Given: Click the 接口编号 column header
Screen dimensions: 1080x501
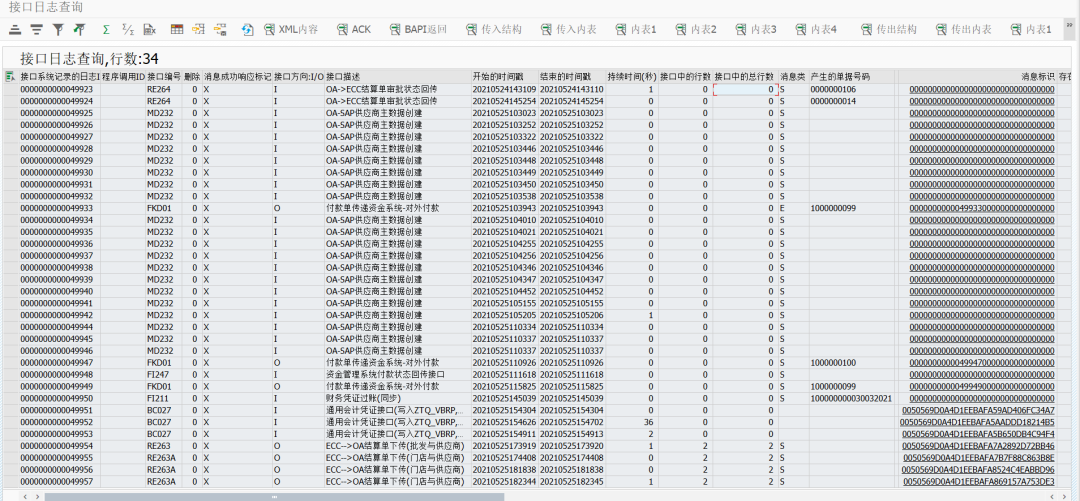Looking at the screenshot, I should tap(164, 76).
